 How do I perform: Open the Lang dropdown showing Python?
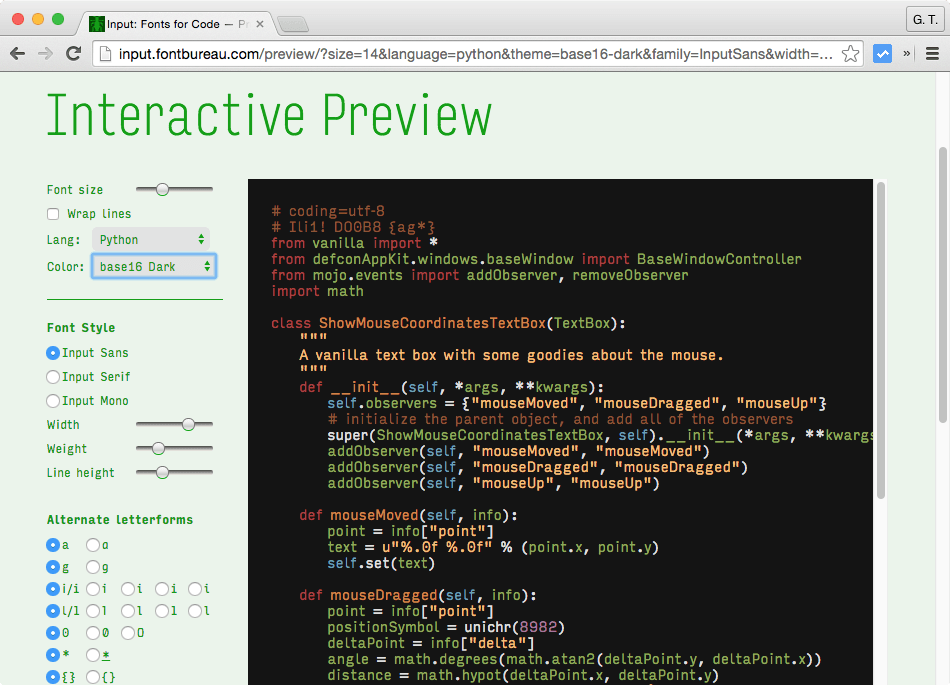click(151, 240)
